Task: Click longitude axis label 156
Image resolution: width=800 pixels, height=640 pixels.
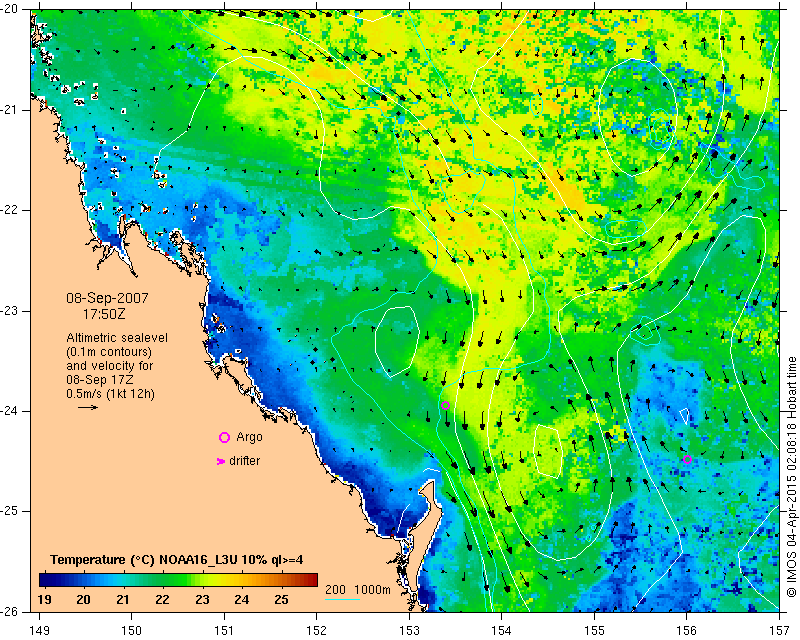Action: tap(687, 631)
